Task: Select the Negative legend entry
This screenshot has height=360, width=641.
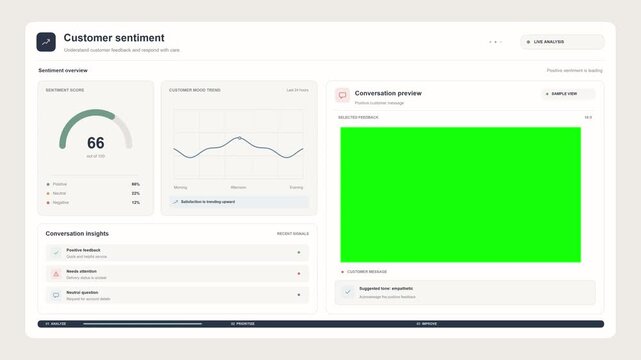Action: coord(93,203)
